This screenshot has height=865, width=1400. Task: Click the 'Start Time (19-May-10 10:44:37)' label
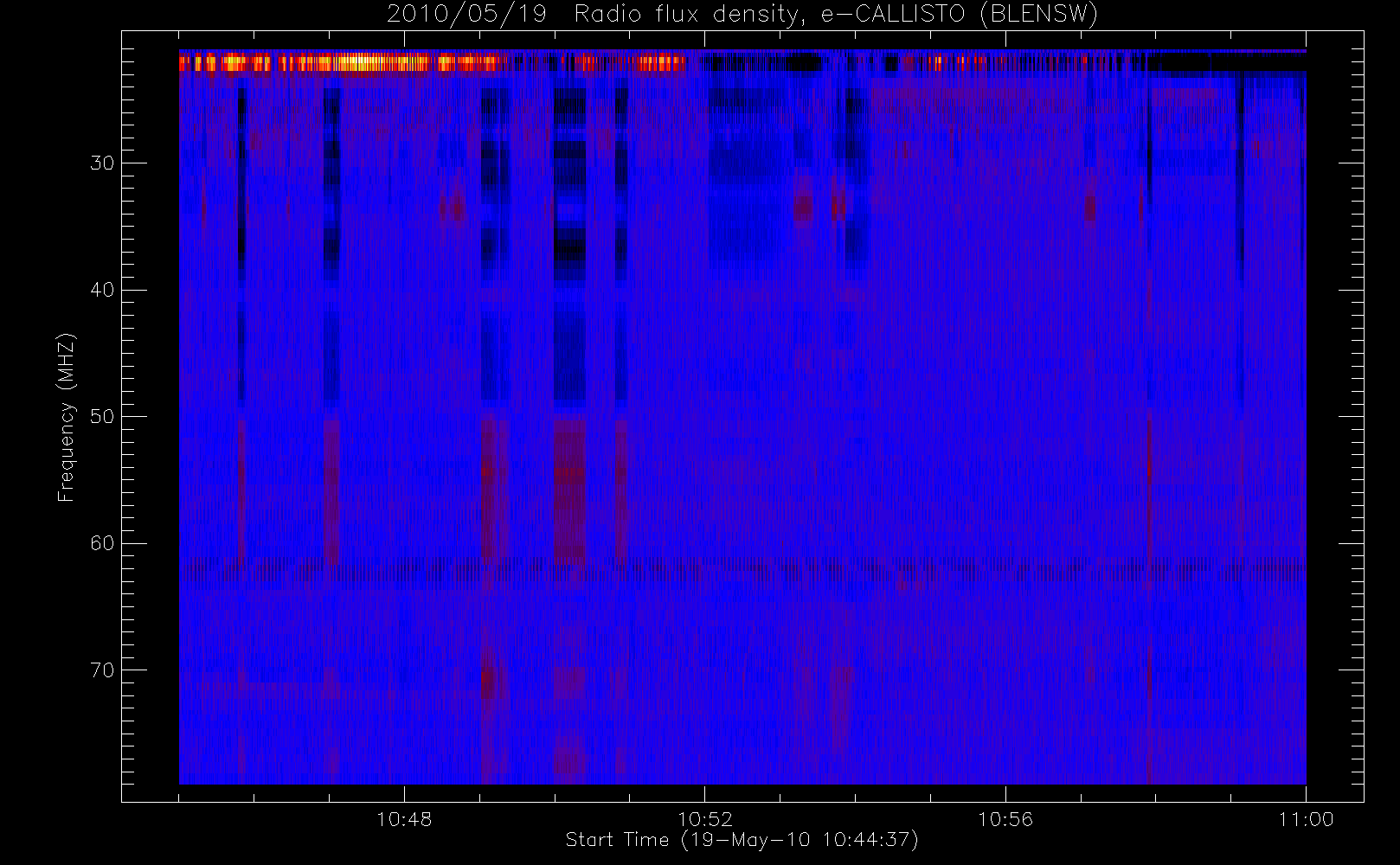click(742, 840)
